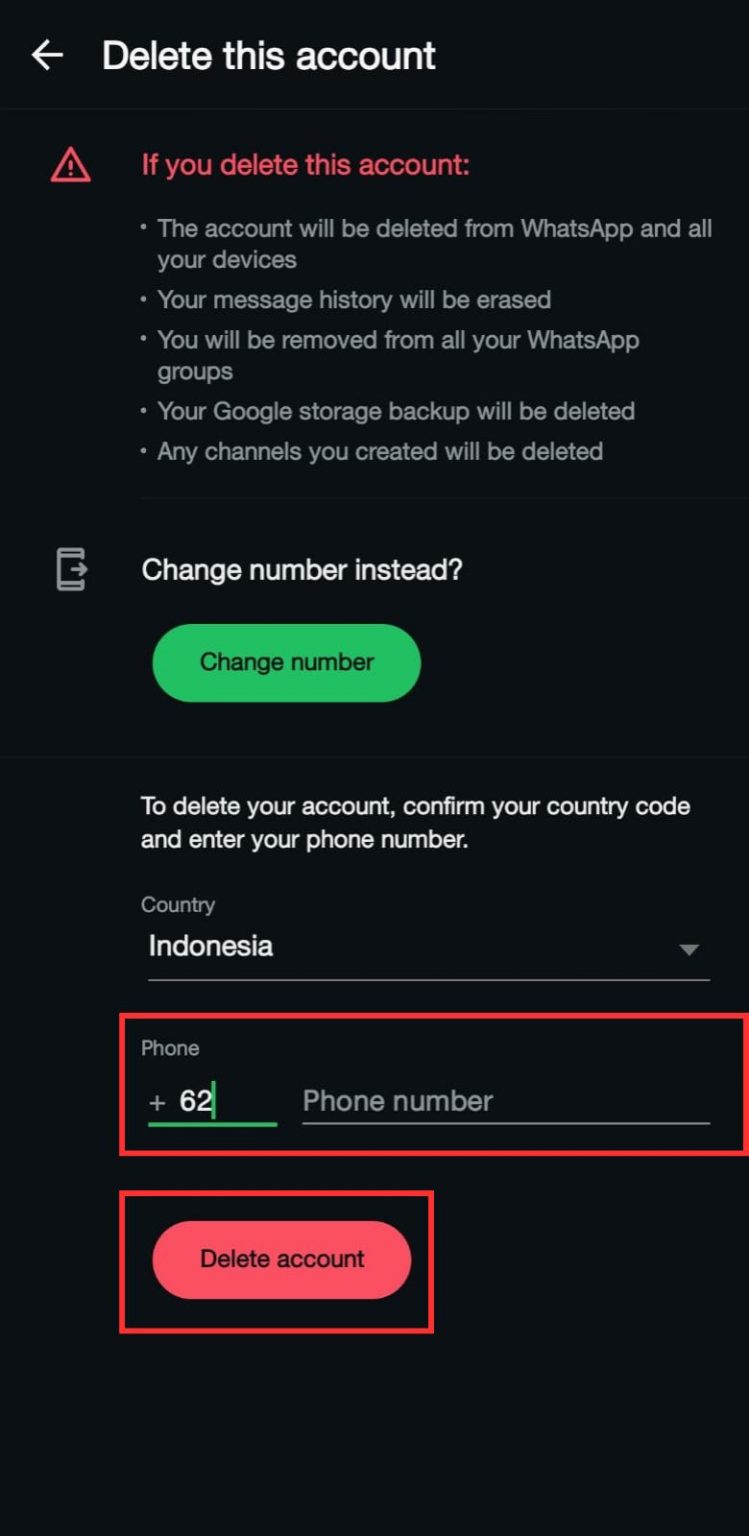Click the 'Change number instead?' text
Viewport: 749px width, 1536px height.
coord(302,571)
